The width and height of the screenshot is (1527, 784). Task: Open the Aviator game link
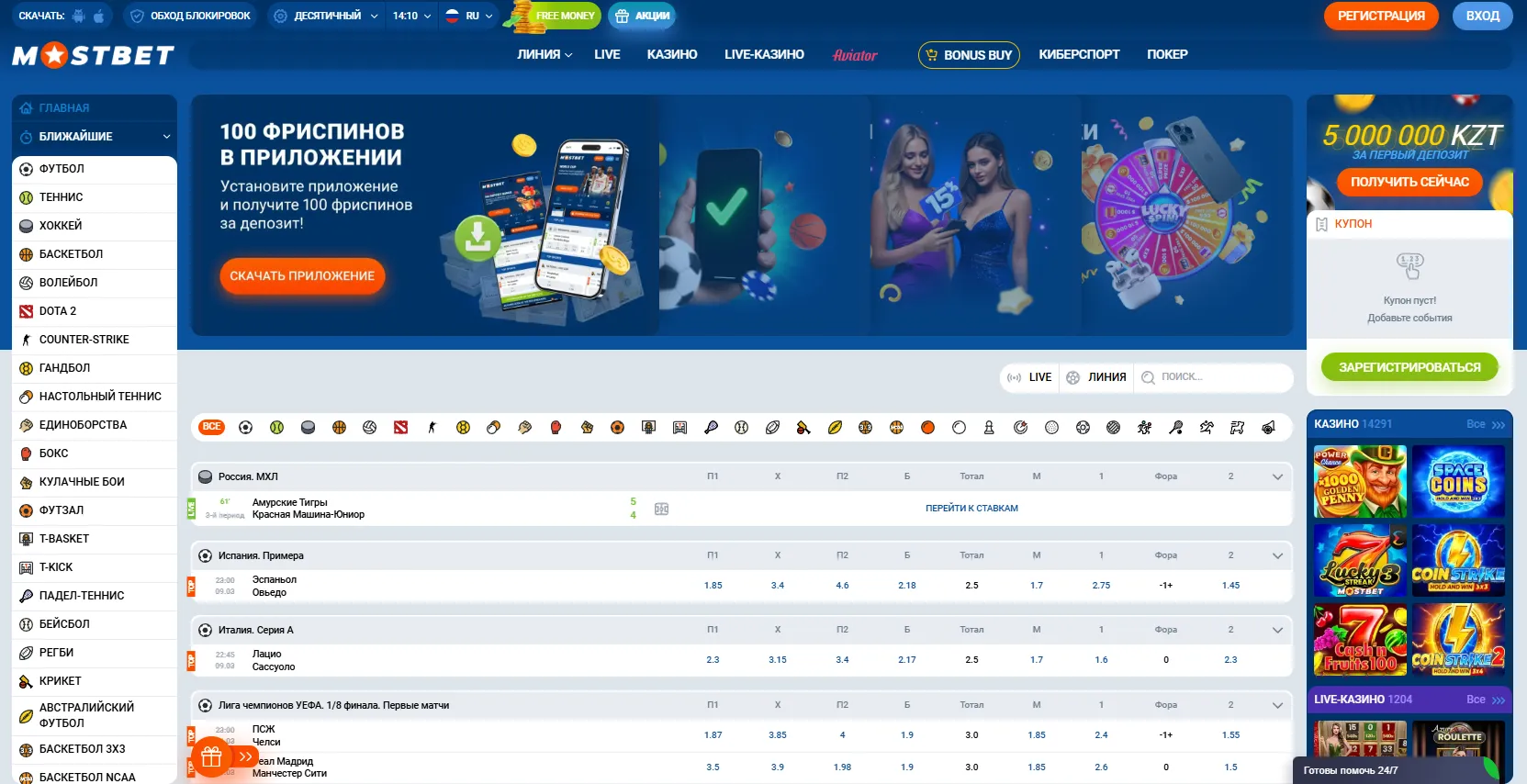[x=855, y=55]
